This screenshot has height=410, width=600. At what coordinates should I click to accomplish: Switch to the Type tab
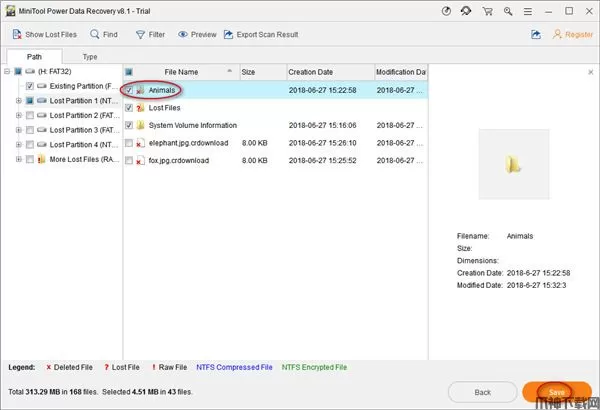90,57
